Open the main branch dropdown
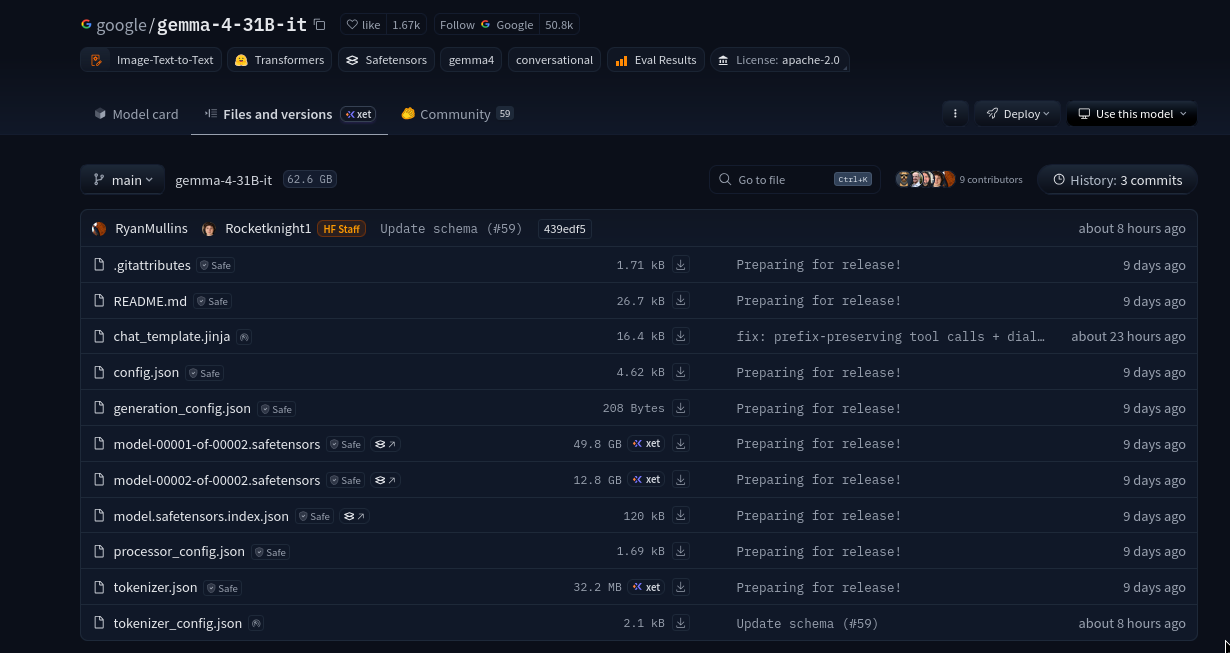Screen dimensions: 1230x653 pyautogui.click(x=123, y=180)
